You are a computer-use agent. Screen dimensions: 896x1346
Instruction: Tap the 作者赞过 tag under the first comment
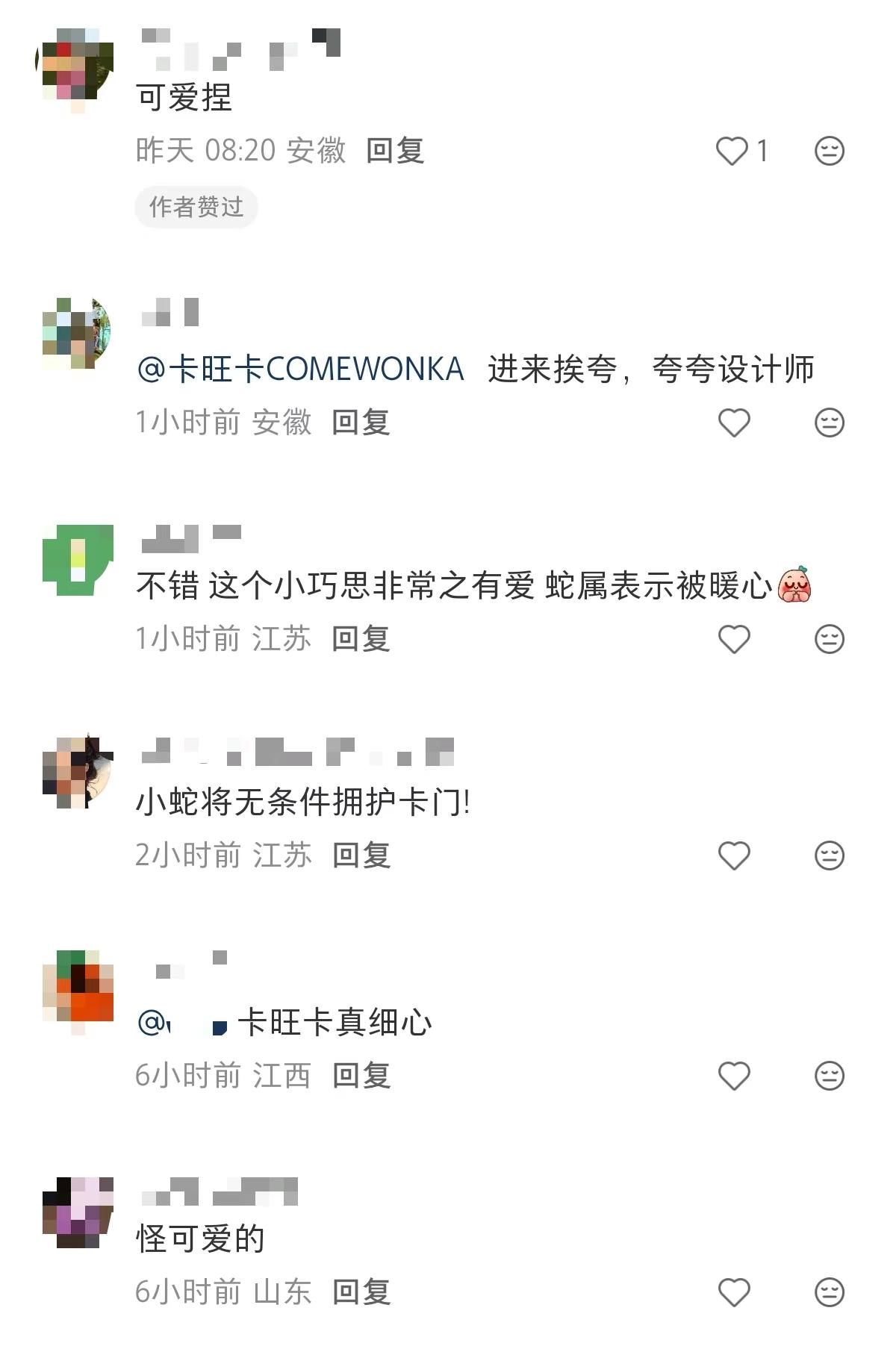196,207
